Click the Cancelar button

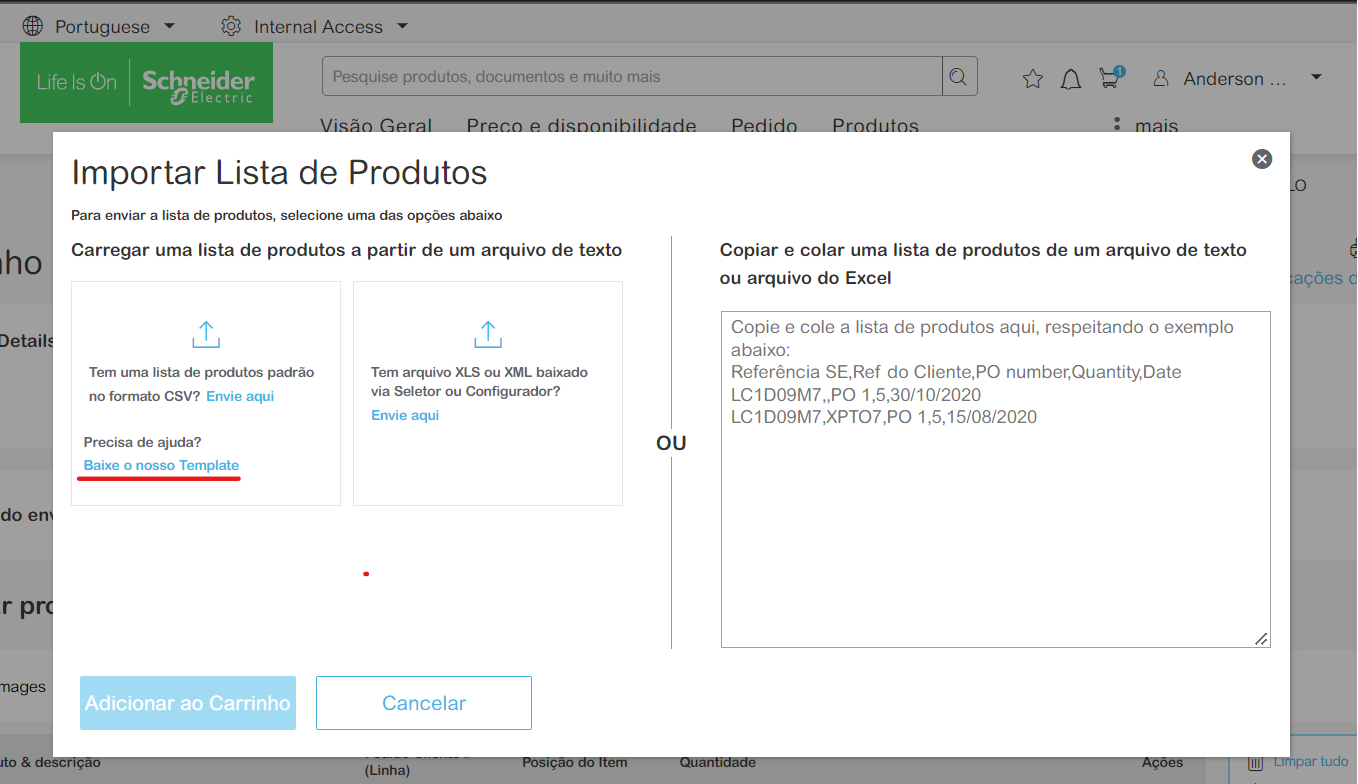pyautogui.click(x=424, y=703)
